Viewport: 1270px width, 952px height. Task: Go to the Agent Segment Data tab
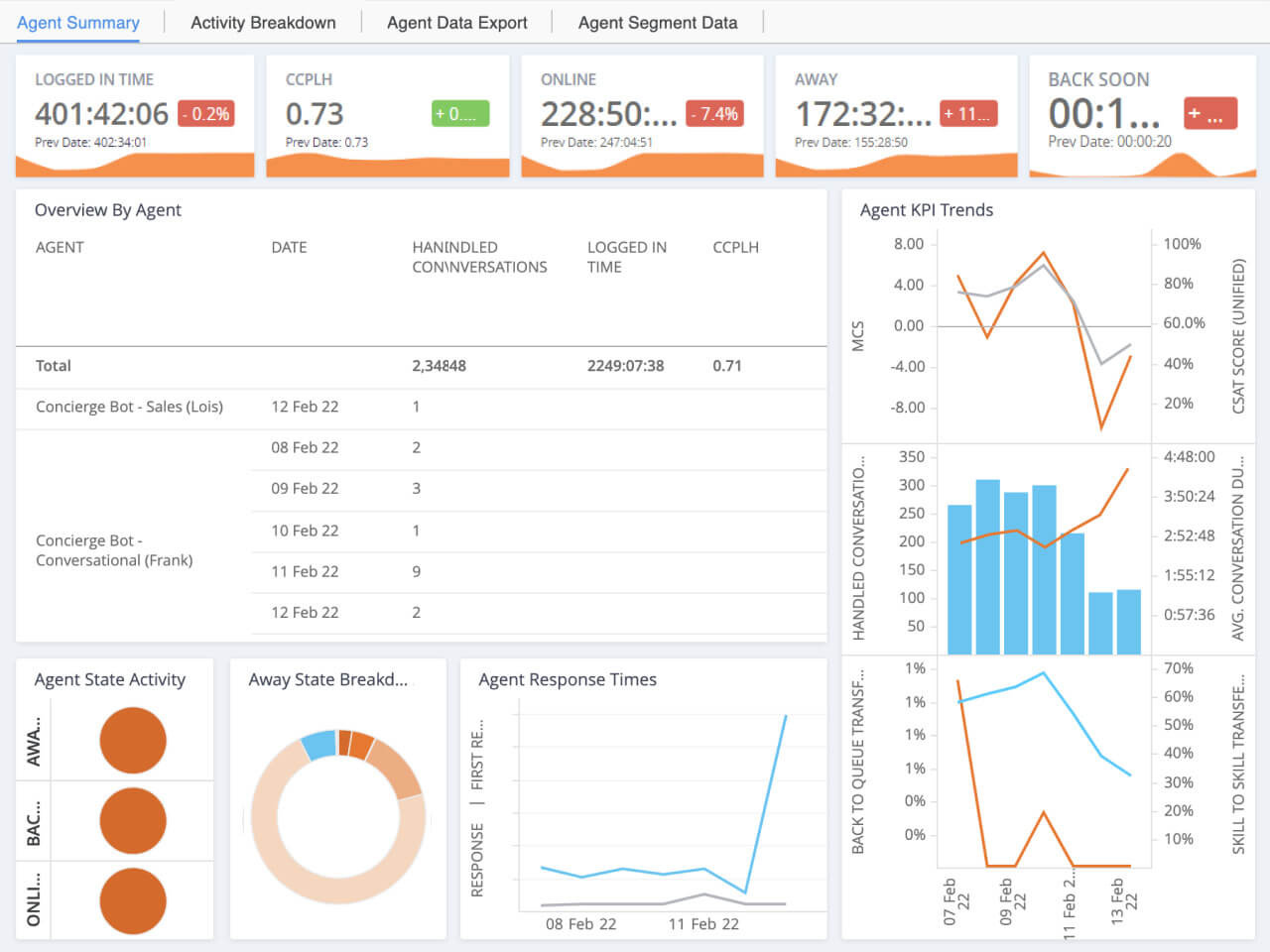tap(657, 23)
